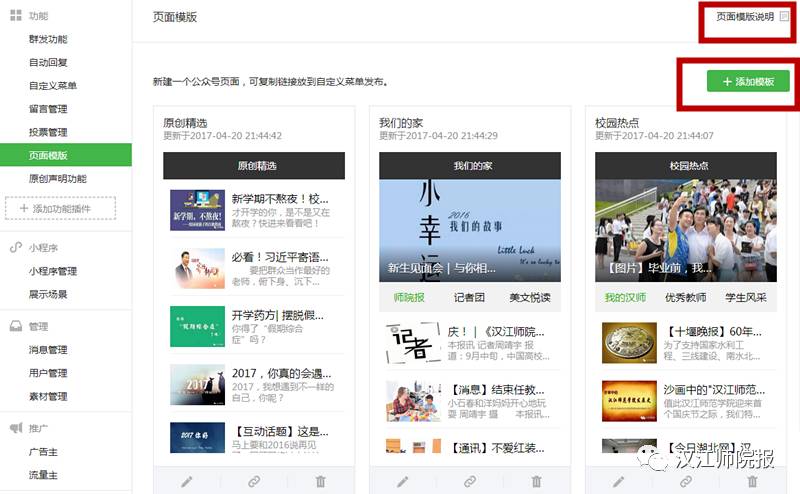800x494 pixels.
Task: Open 小程序管理 in the sidebar
Action: click(52, 271)
